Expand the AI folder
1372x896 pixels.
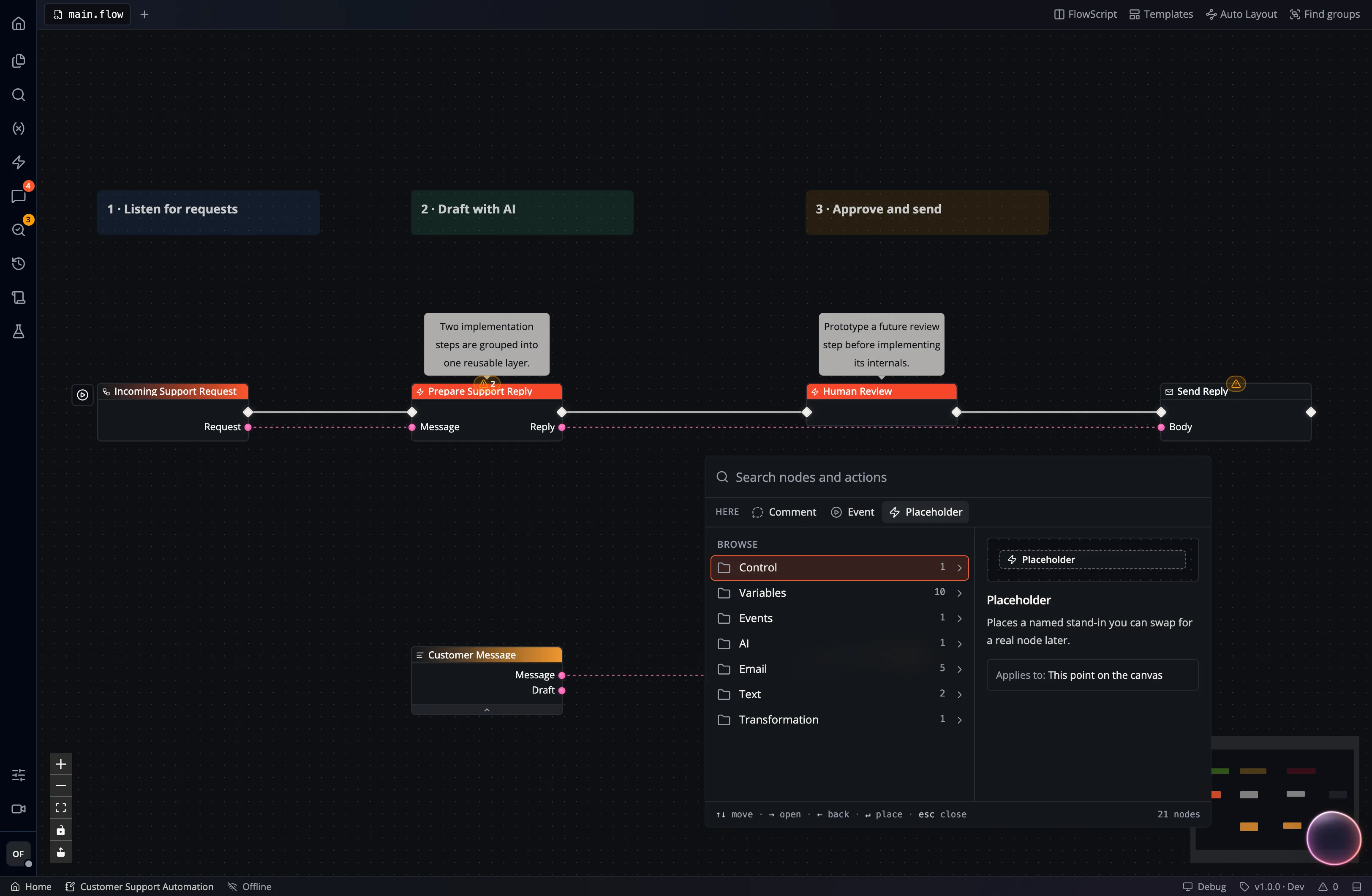[839, 644]
